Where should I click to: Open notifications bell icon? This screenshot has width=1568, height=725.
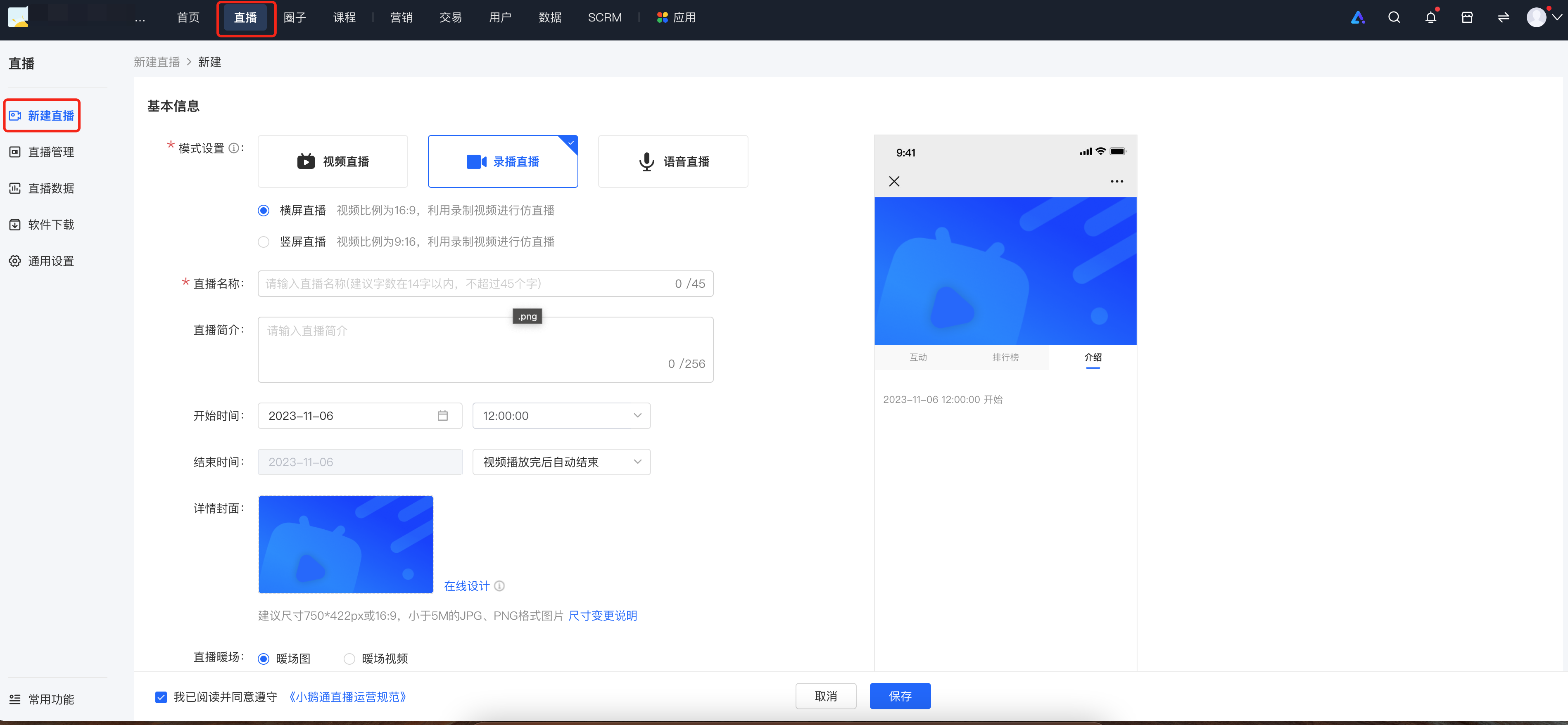point(1430,18)
